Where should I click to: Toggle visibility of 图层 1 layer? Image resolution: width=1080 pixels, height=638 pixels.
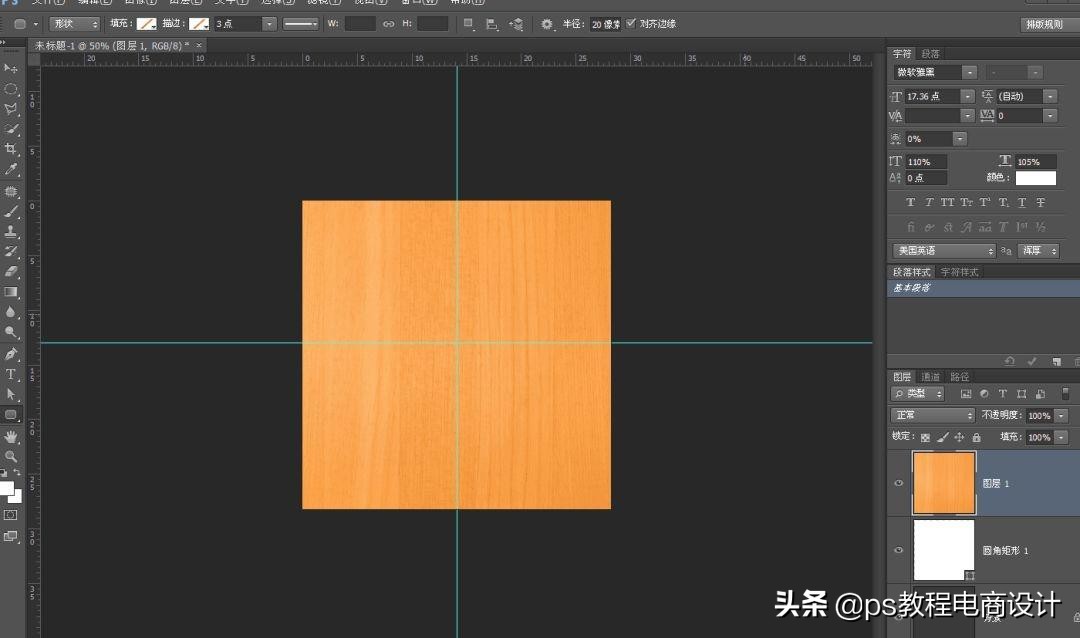(898, 483)
